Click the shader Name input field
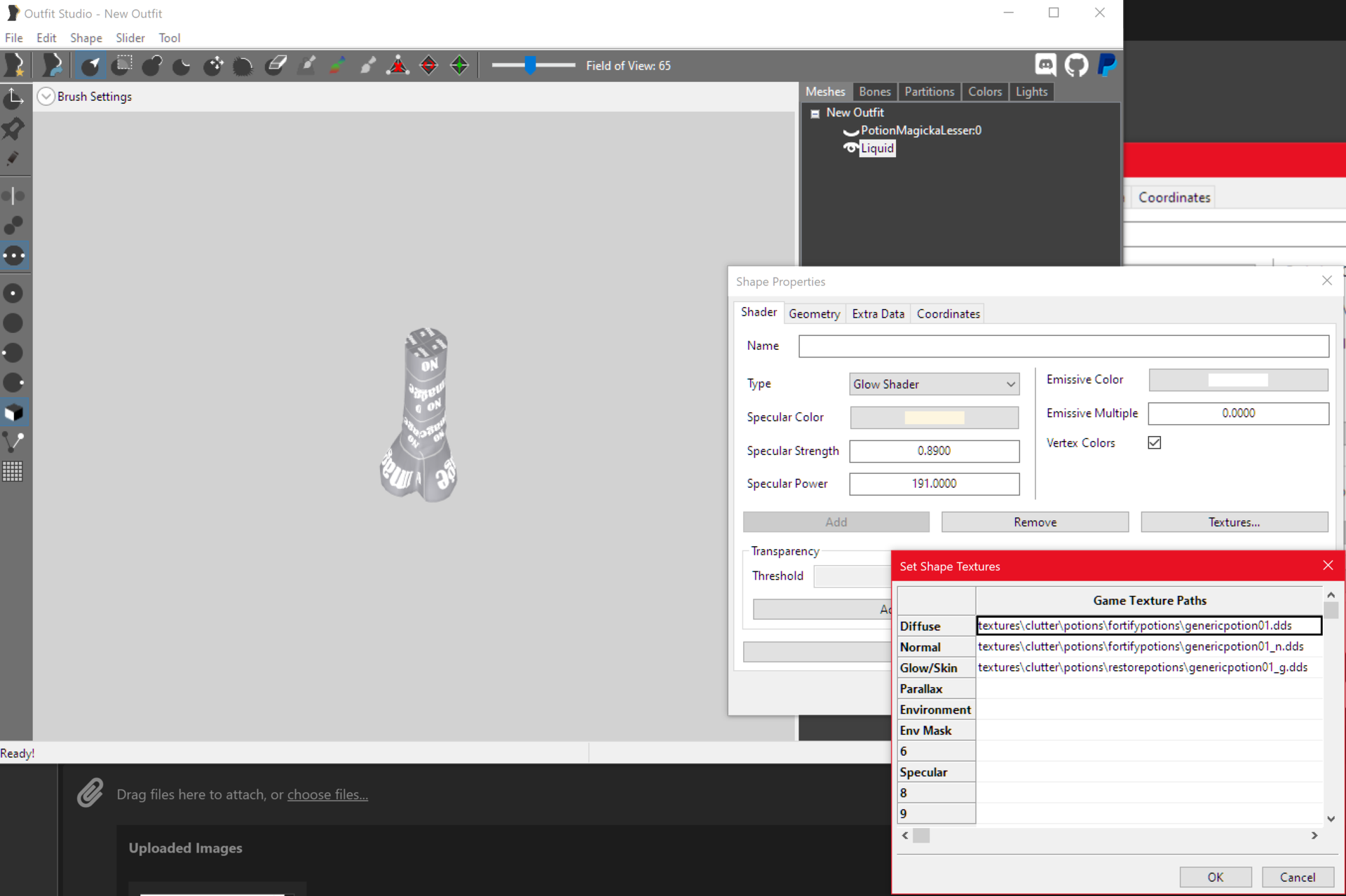The height and width of the screenshot is (896, 1346). 1063,346
